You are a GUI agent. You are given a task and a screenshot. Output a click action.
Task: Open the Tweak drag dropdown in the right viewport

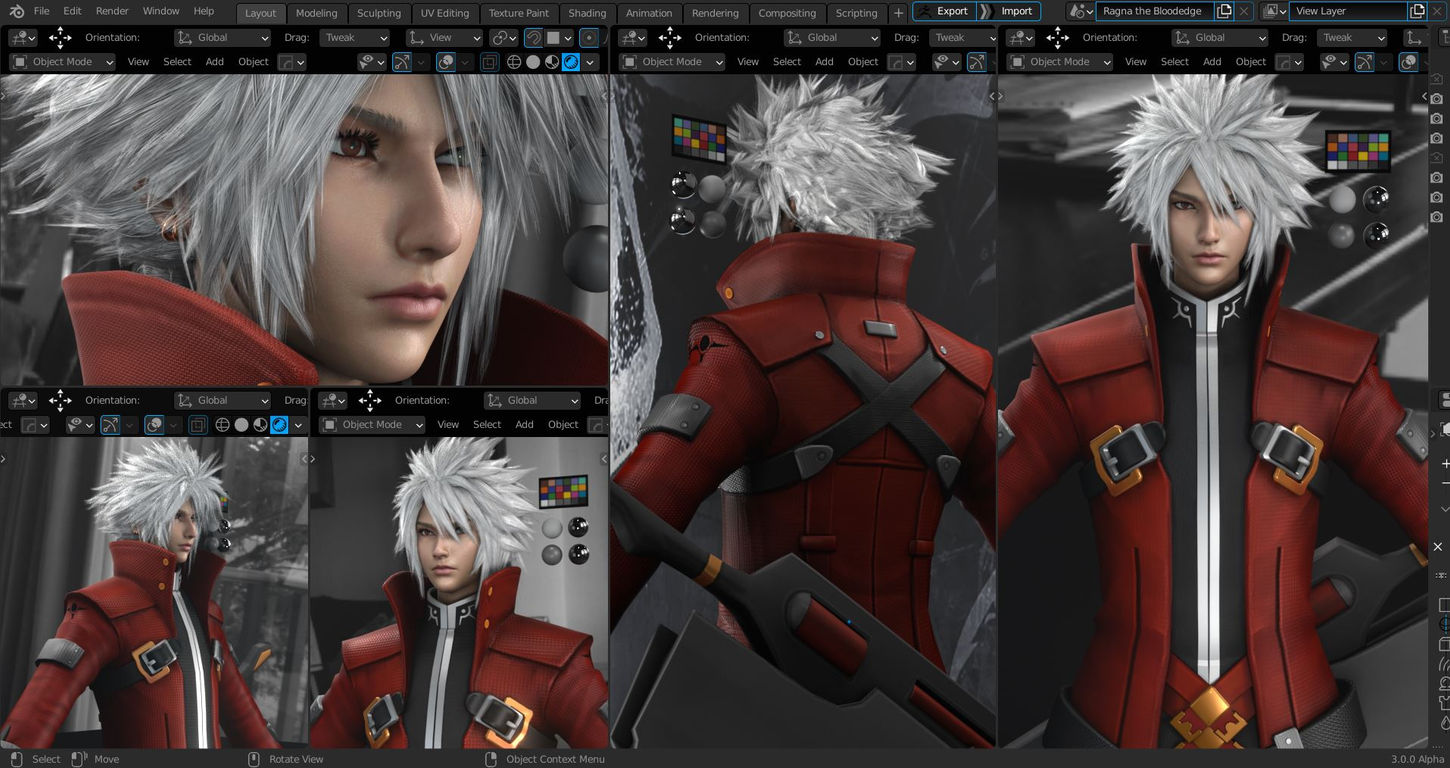pyautogui.click(x=1351, y=38)
